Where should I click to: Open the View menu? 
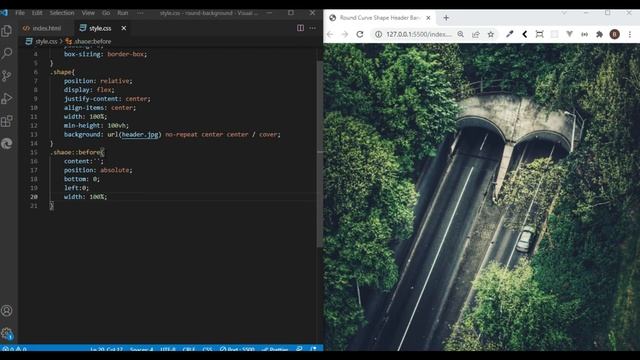pyautogui.click(x=88, y=13)
